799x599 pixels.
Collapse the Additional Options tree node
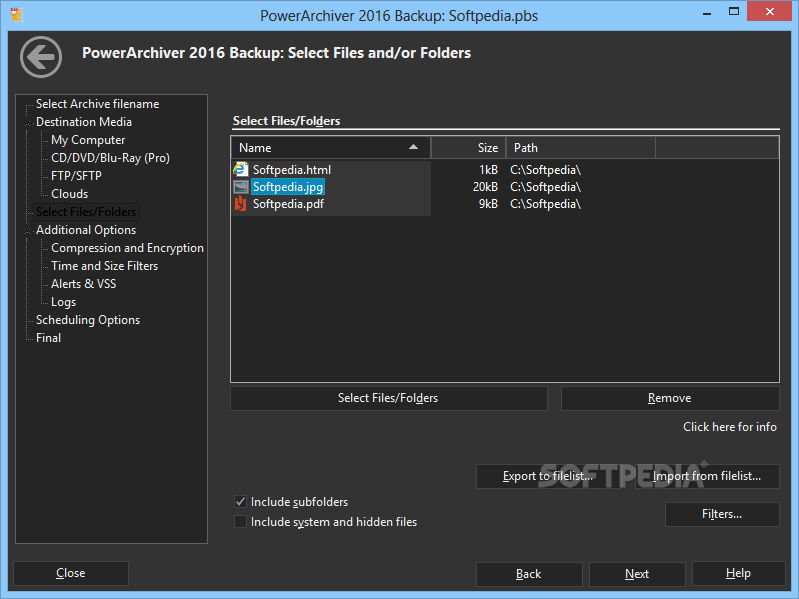(28, 231)
